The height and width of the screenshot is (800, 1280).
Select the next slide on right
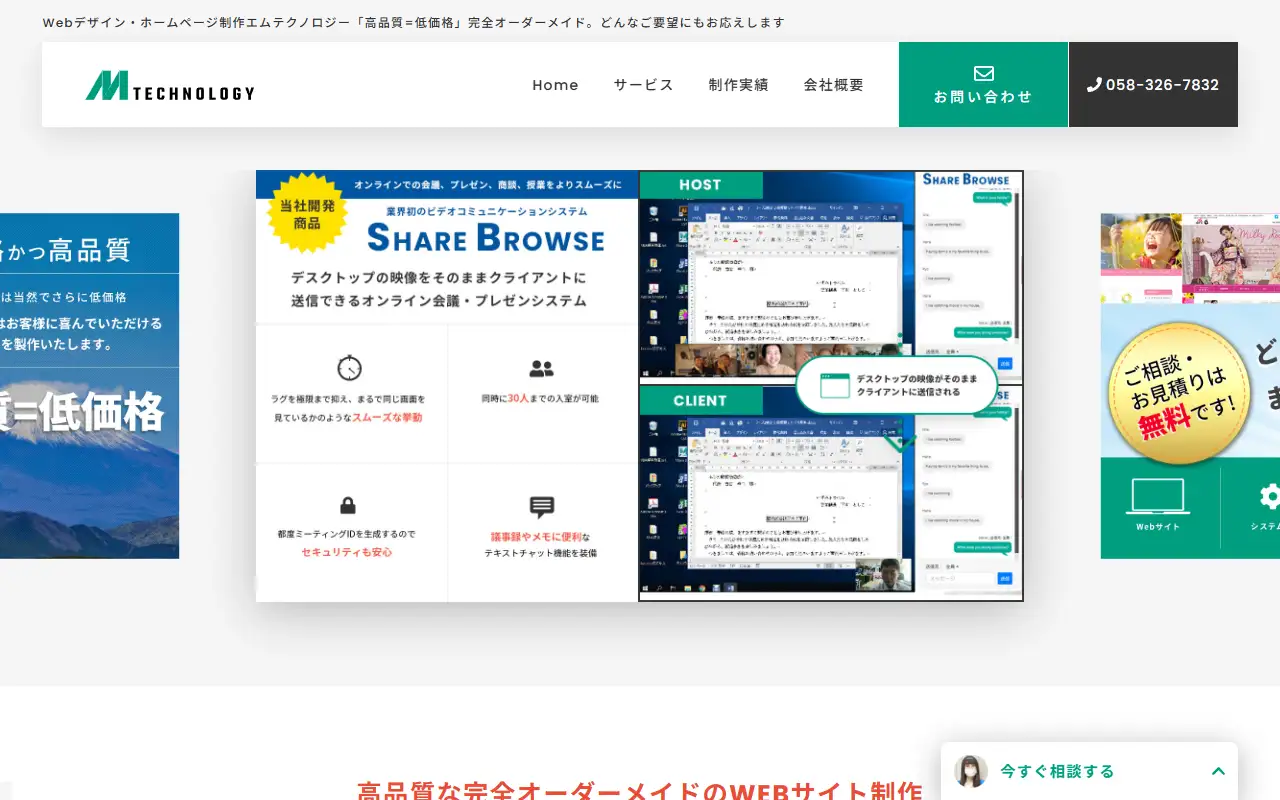click(1190, 386)
